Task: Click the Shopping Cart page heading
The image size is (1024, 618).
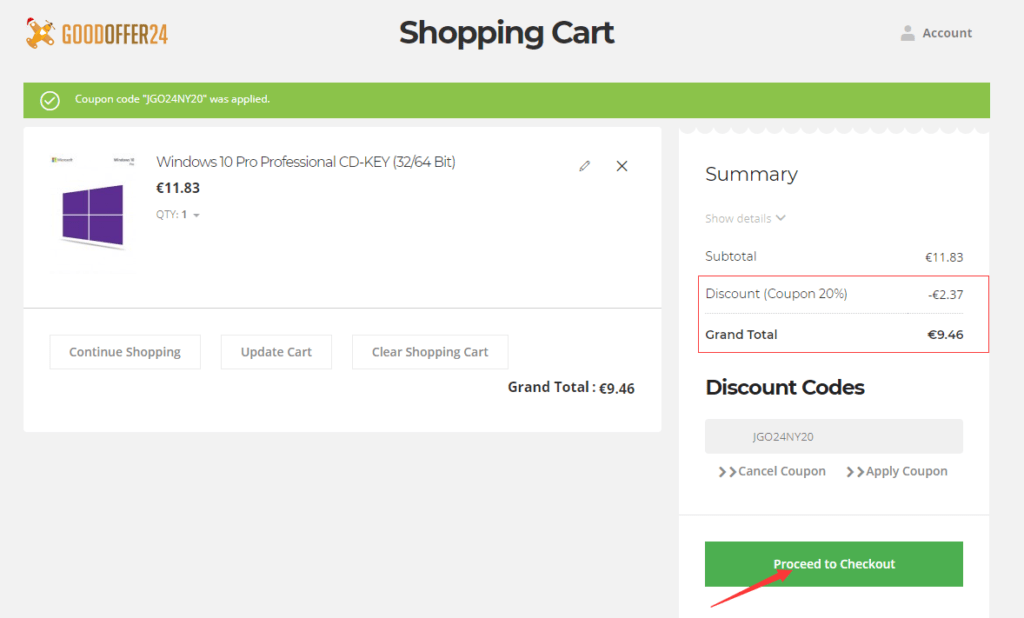Action: point(506,33)
